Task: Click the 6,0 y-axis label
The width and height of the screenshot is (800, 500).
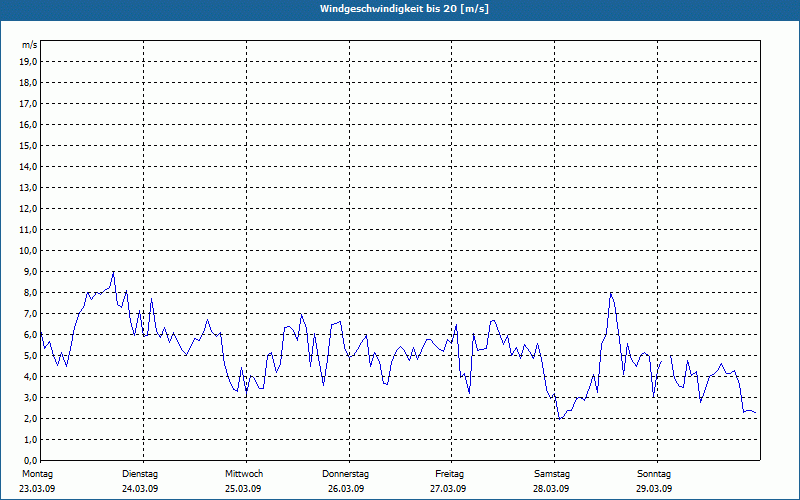Action: tap(30, 334)
